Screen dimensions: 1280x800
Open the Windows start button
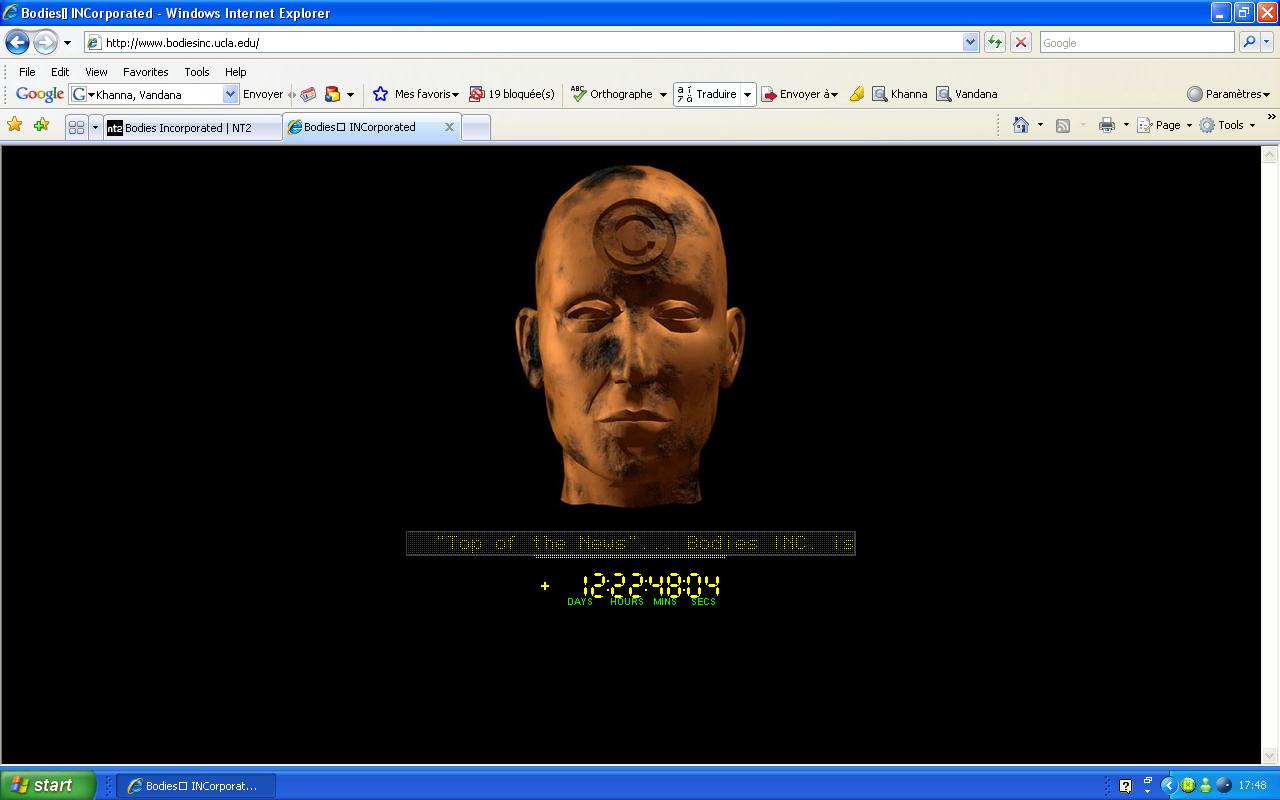[x=48, y=785]
